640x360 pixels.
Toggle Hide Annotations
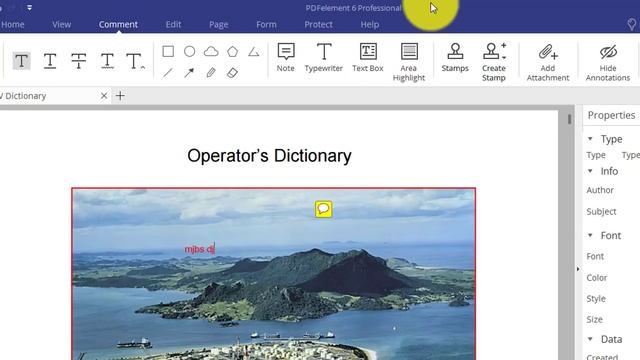[x=608, y=62]
